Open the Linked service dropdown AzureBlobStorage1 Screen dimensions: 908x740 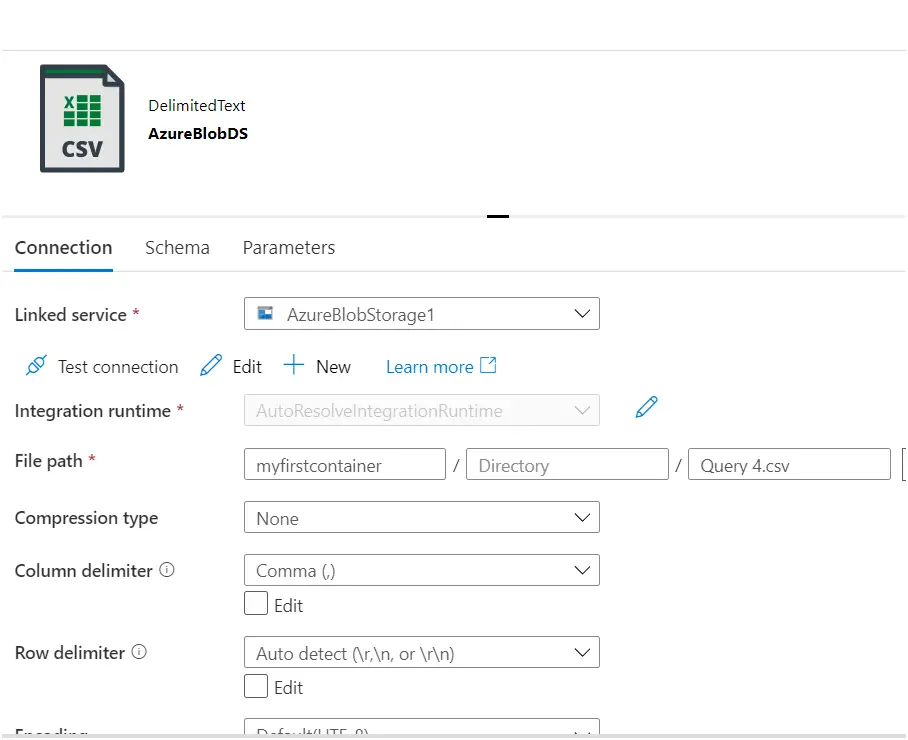point(422,314)
